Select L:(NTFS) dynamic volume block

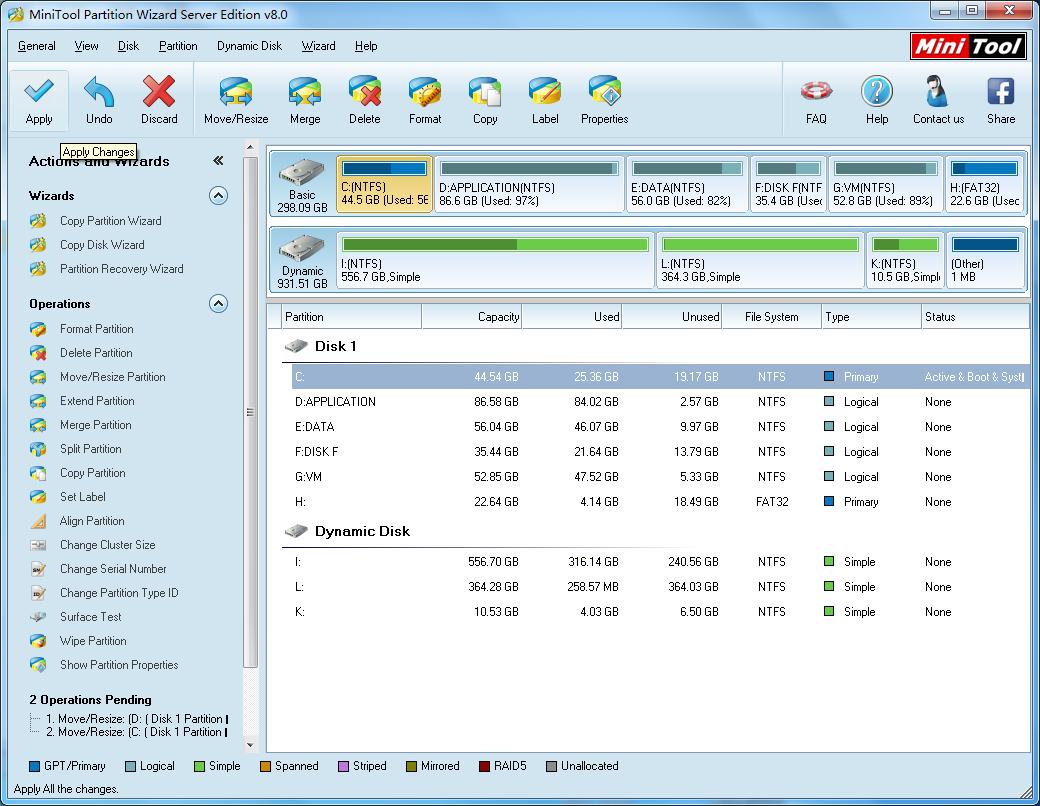pyautogui.click(x=760, y=260)
